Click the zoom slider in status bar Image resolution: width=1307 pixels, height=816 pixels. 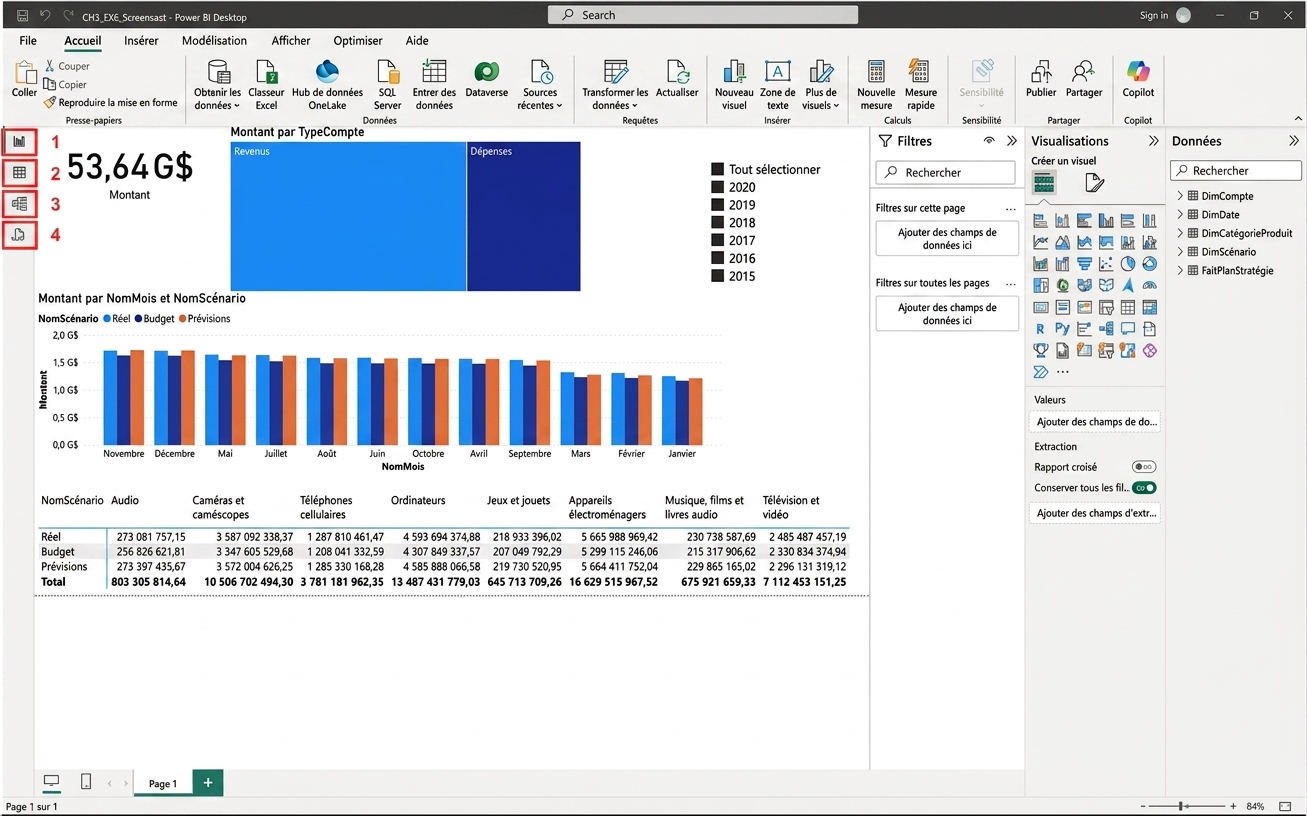(x=1187, y=805)
